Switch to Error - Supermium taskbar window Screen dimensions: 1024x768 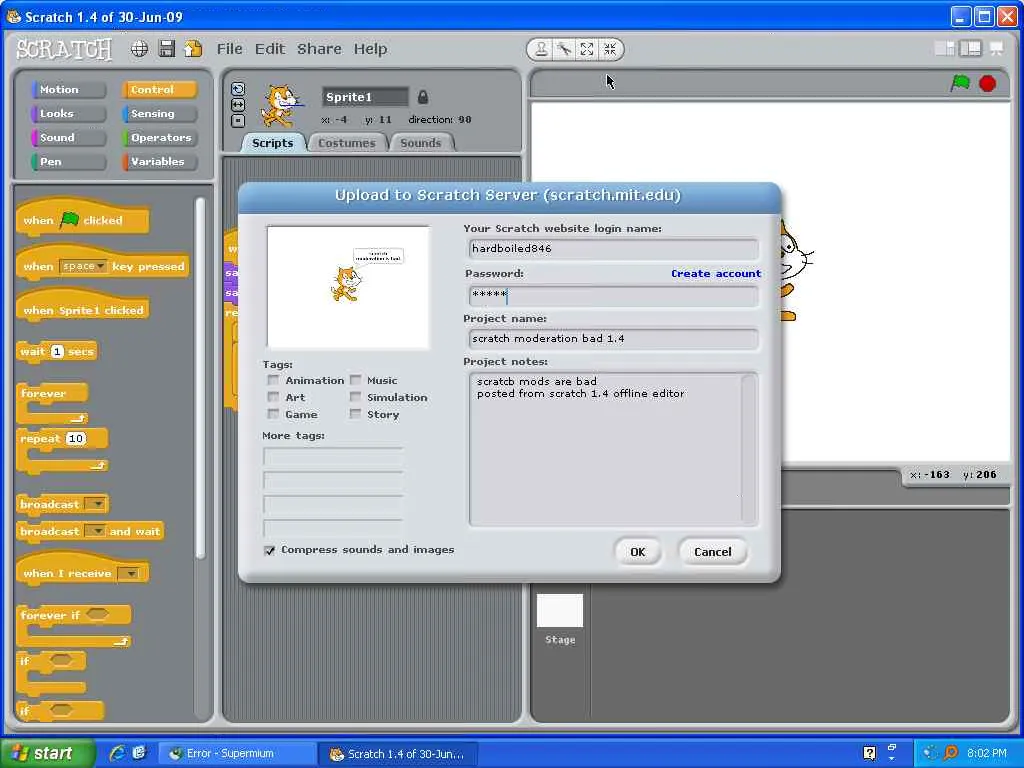pos(238,754)
